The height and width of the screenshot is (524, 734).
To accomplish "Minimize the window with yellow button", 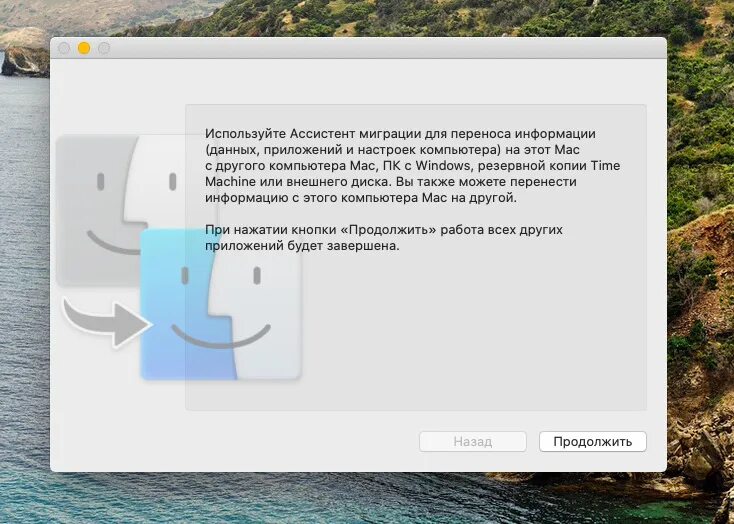I will click(84, 48).
